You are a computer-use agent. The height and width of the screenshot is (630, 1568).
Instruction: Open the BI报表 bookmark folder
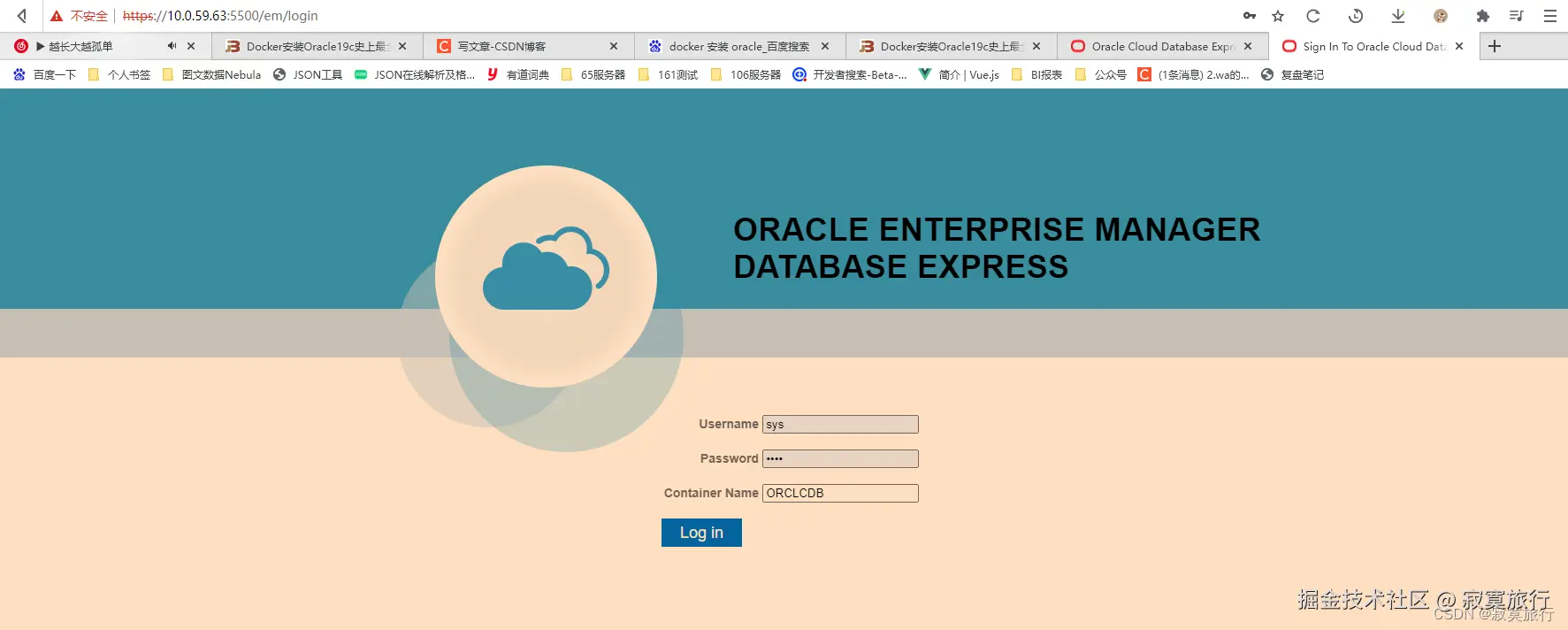click(1036, 75)
